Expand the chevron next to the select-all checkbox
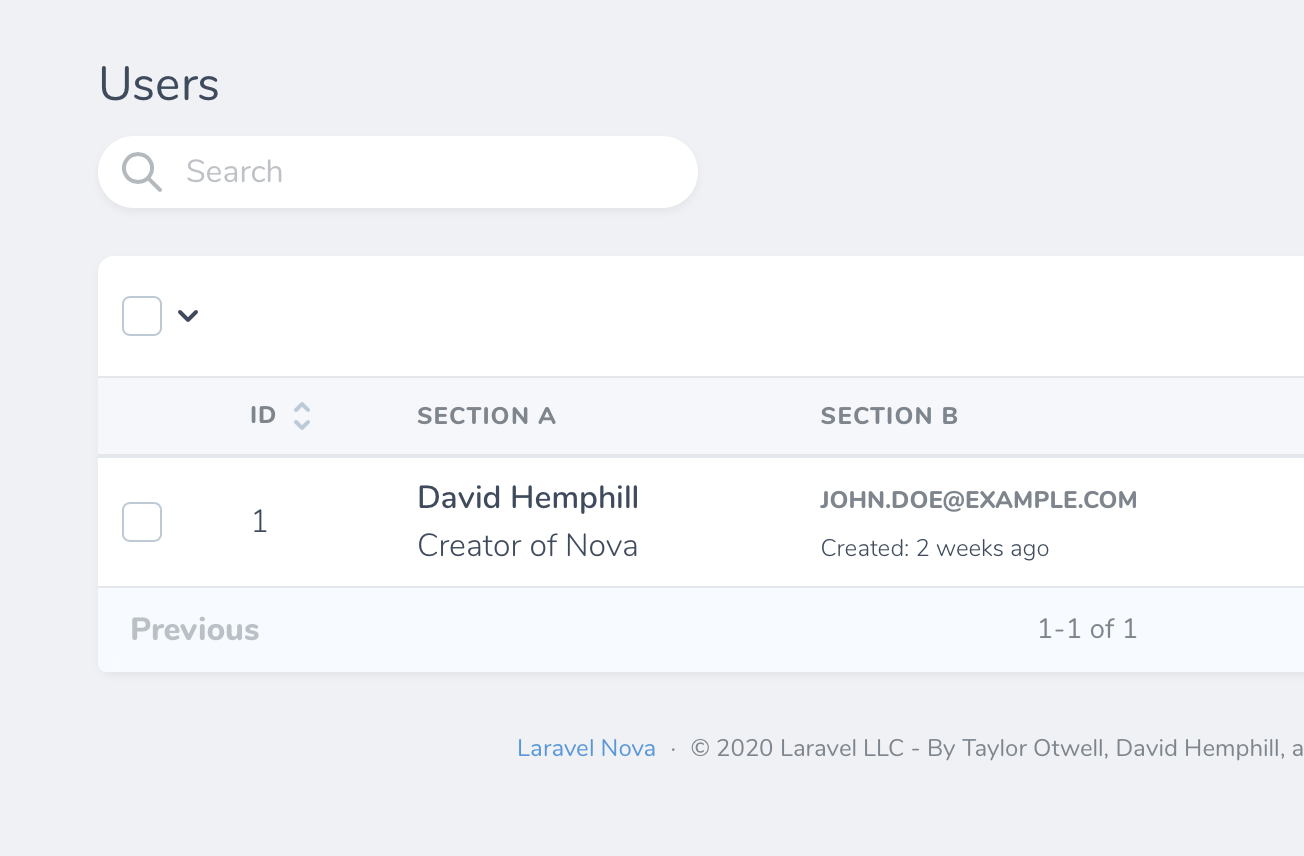This screenshot has width=1304, height=856. [187, 316]
